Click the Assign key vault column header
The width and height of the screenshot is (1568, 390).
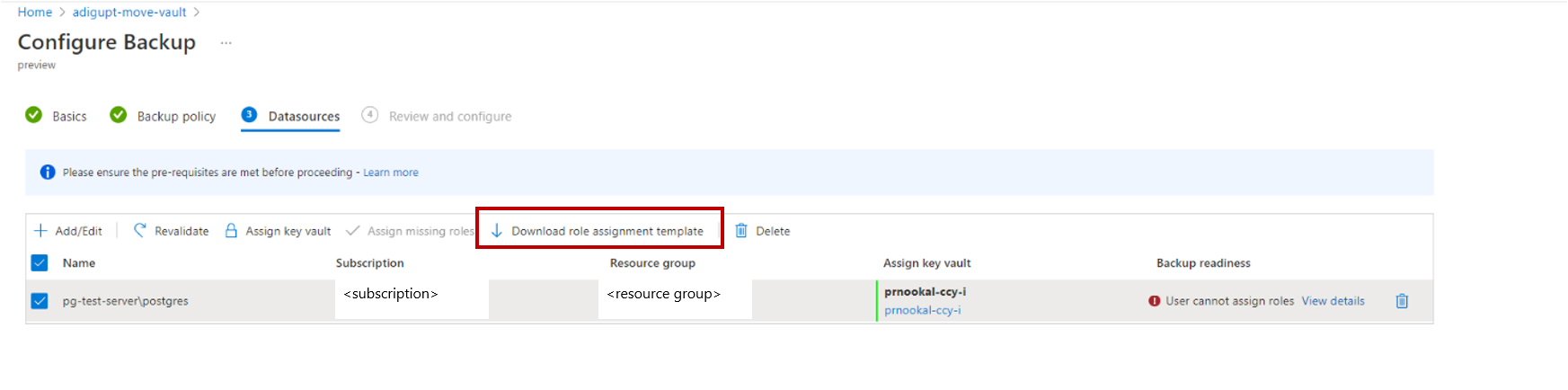926,263
